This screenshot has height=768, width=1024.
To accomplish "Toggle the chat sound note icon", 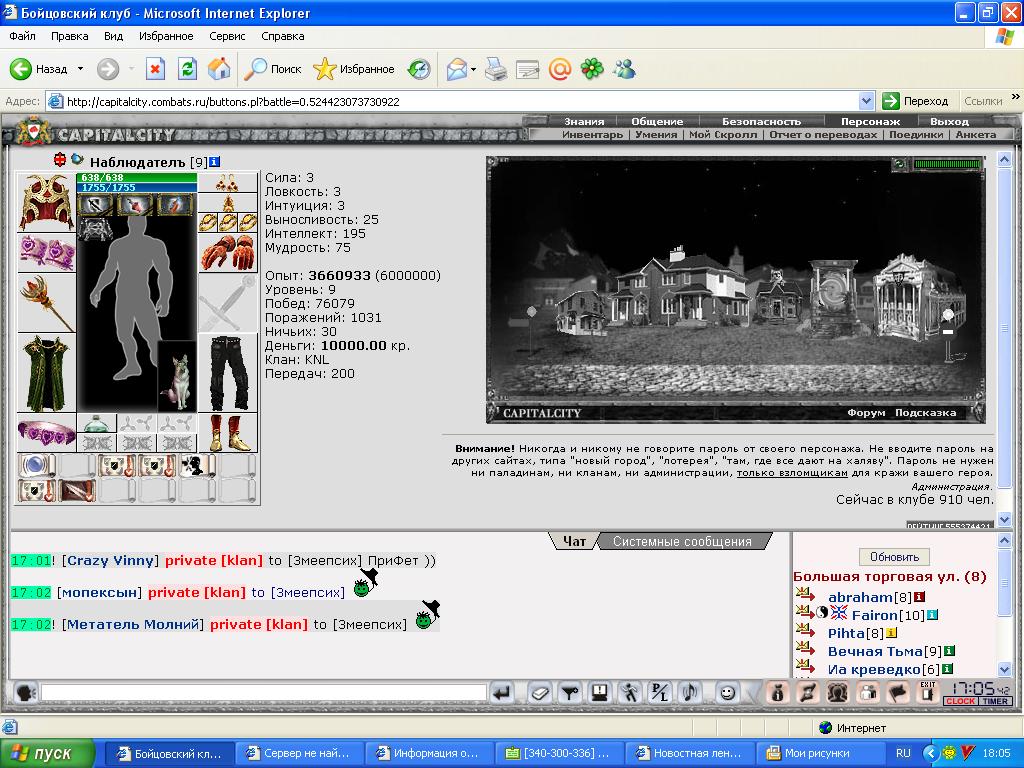I will point(690,692).
